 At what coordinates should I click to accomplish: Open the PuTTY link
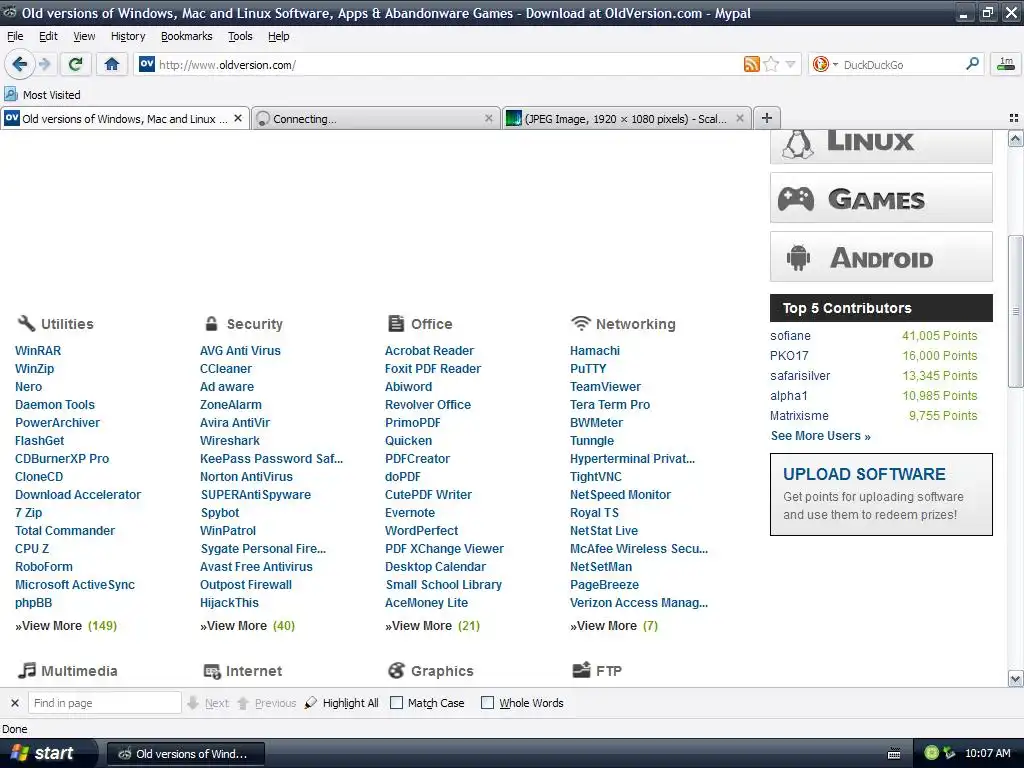pos(588,368)
